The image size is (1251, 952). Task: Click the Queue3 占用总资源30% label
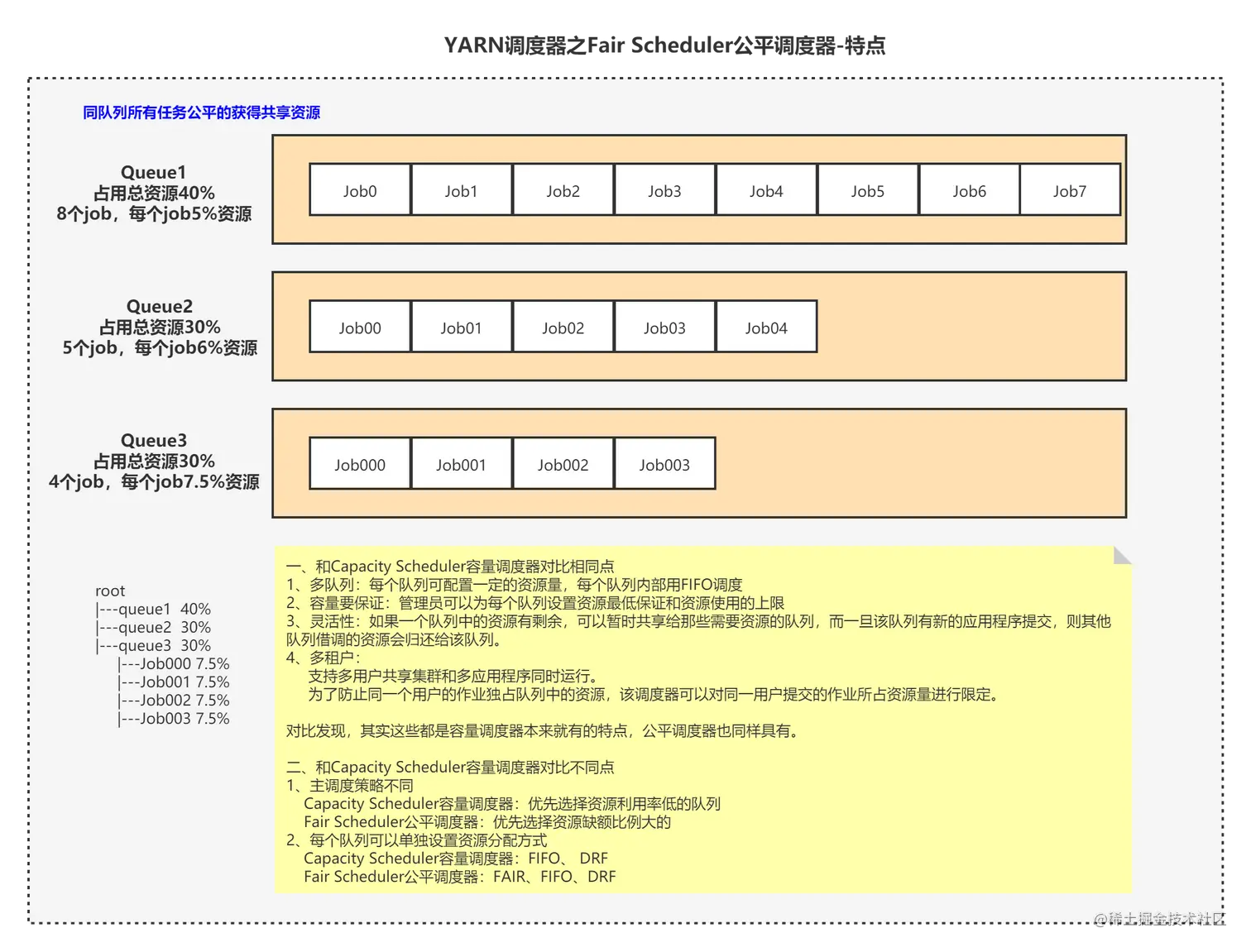point(154,461)
